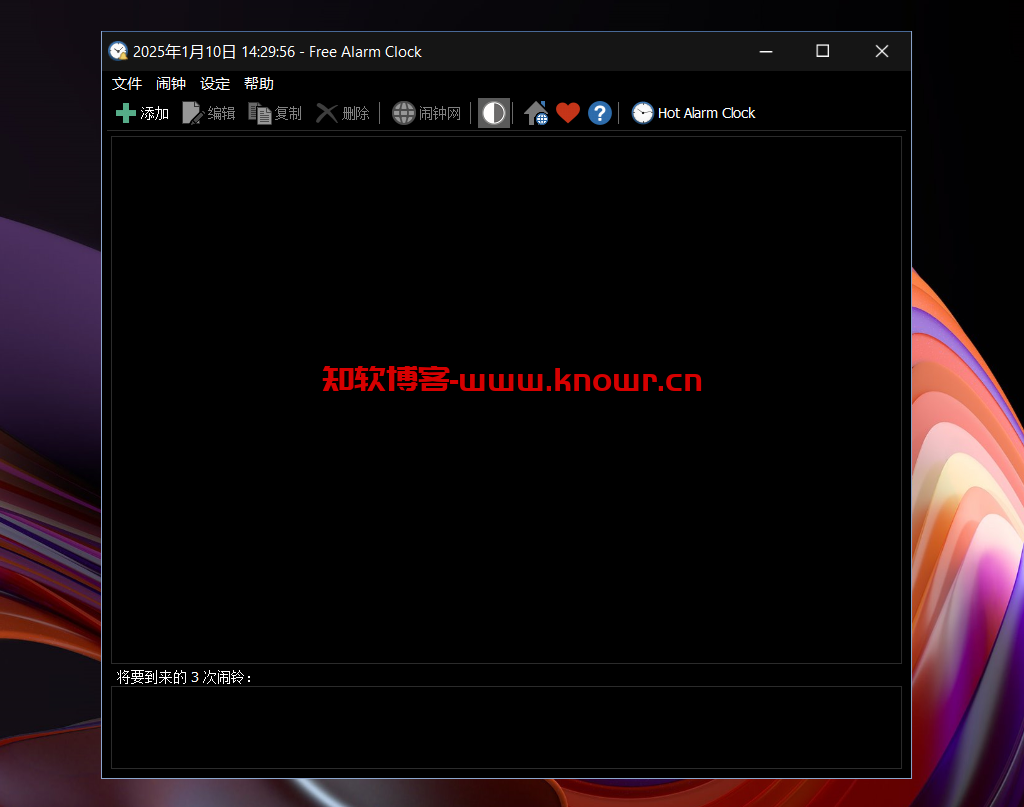This screenshot has width=1024, height=807.
Task: Click the red heart icon
Action: click(x=568, y=113)
